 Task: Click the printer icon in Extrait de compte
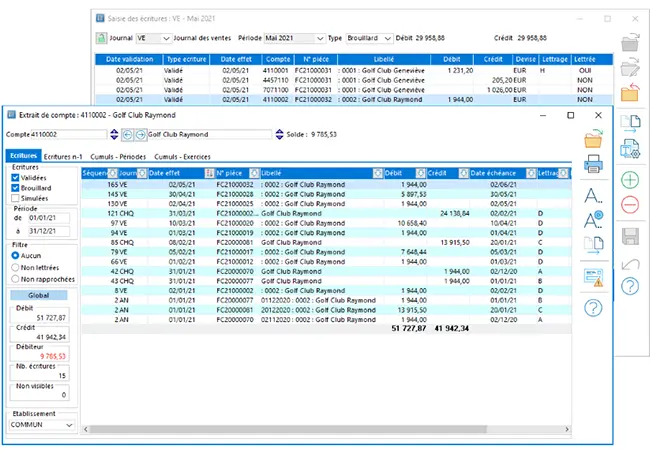593,163
